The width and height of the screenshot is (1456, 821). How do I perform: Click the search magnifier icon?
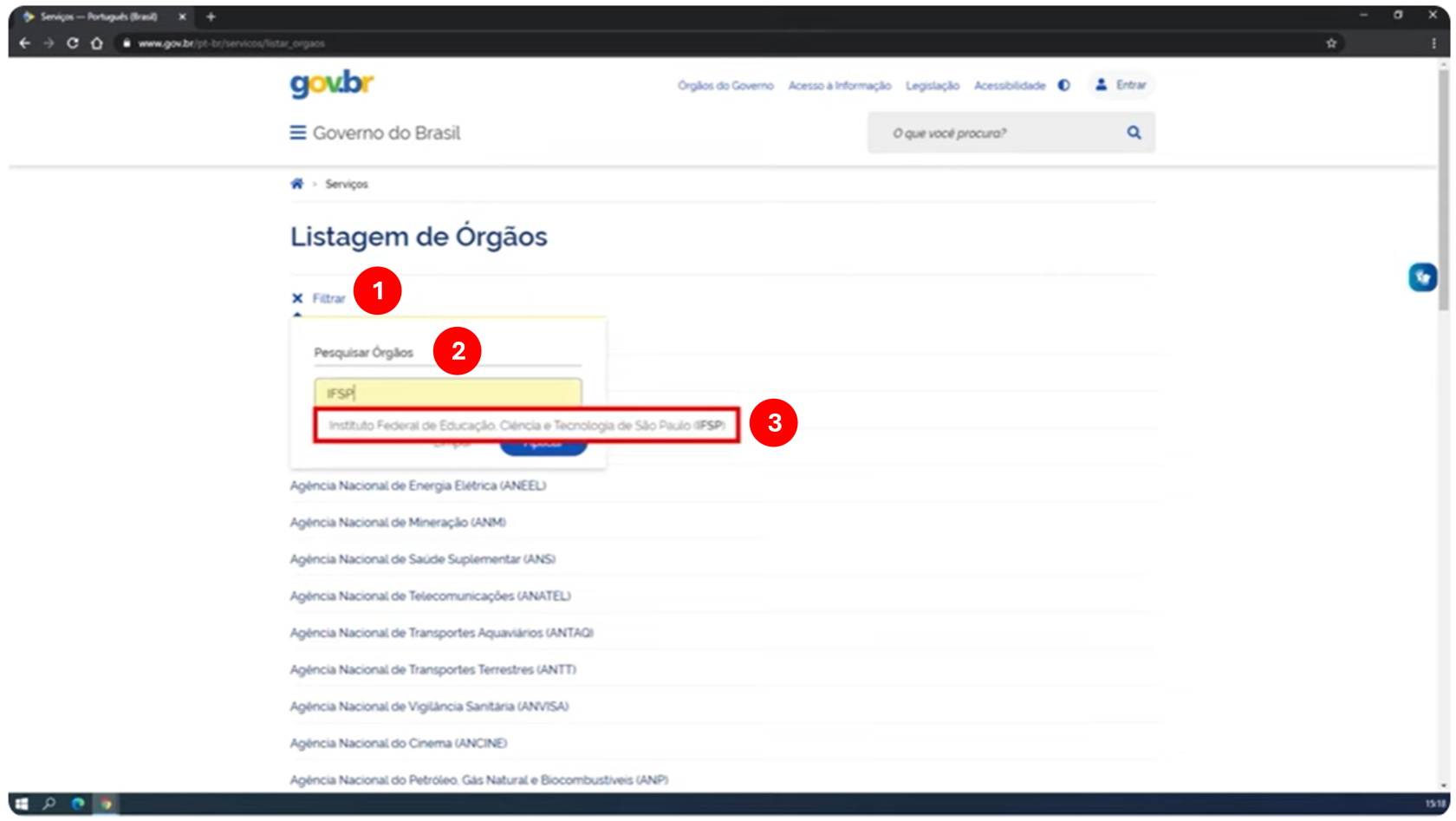(x=1134, y=133)
